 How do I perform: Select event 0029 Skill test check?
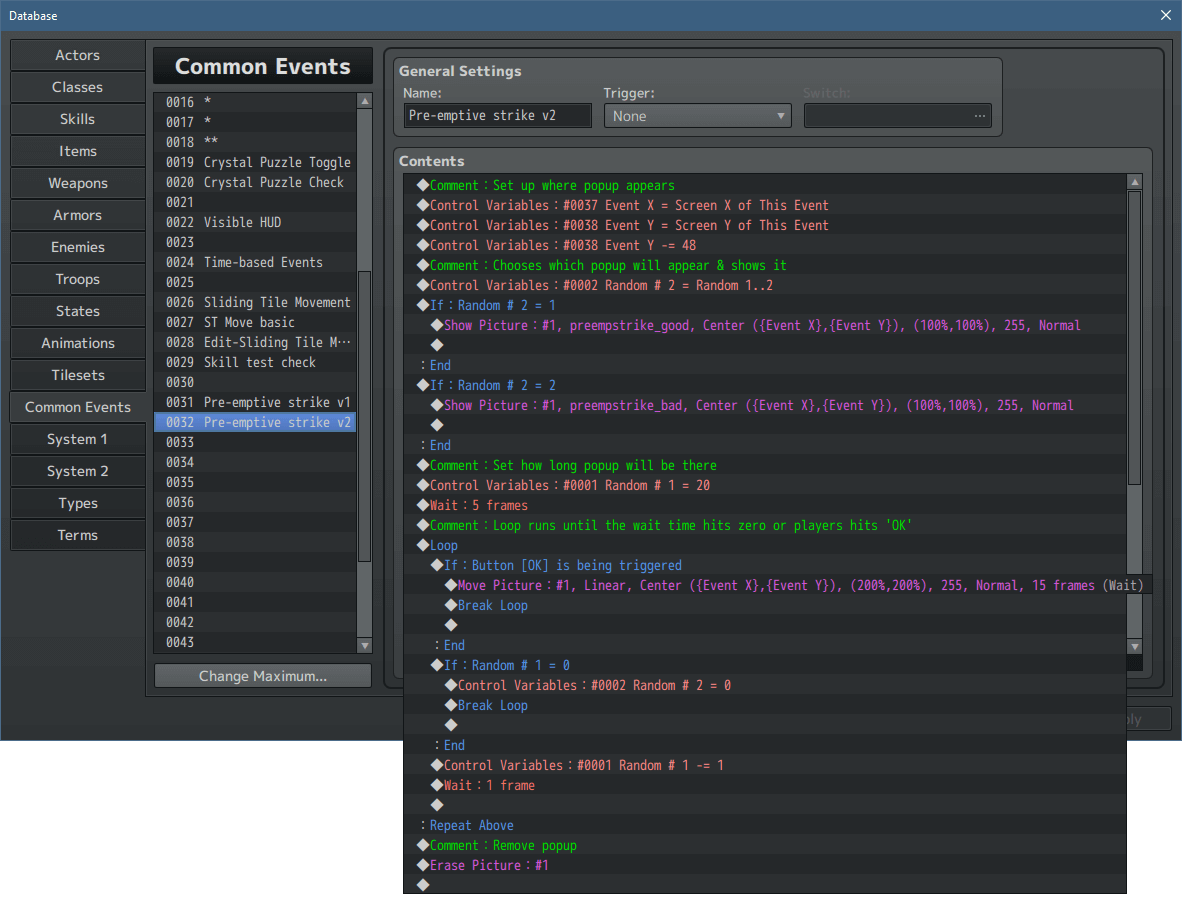256,363
